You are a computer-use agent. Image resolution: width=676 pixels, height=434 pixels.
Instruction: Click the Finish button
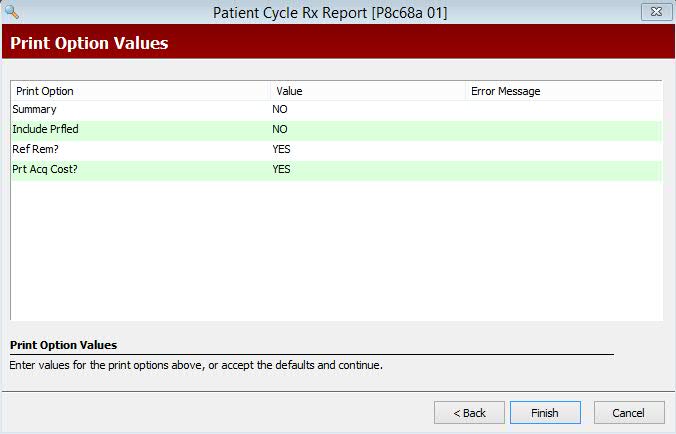(545, 413)
